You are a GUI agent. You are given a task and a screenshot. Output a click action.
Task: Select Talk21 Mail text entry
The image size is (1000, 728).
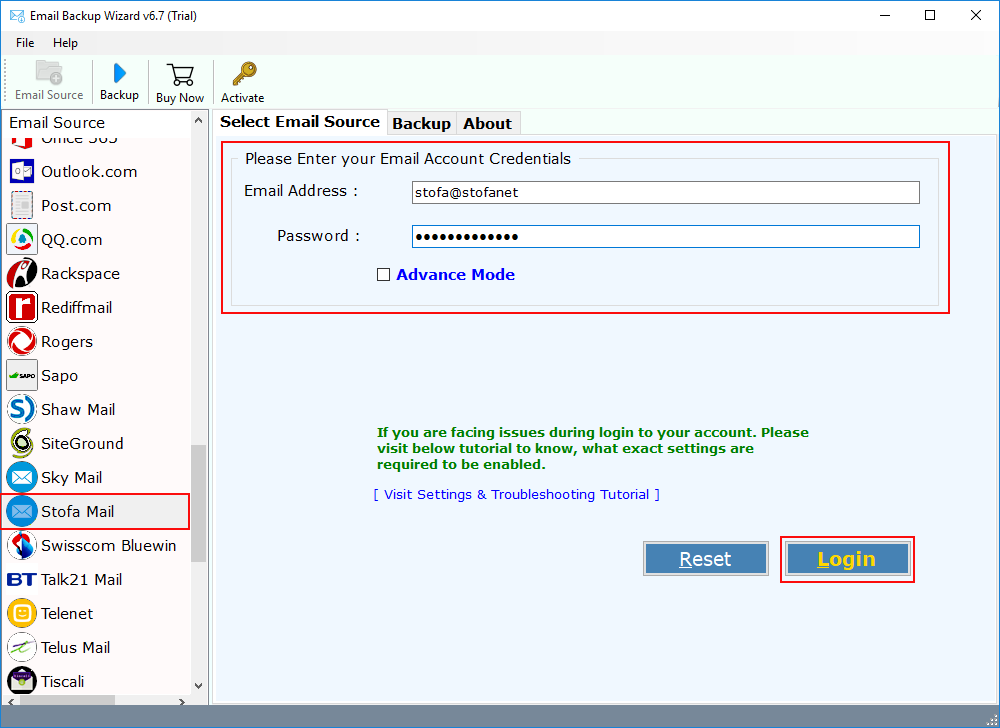point(82,579)
